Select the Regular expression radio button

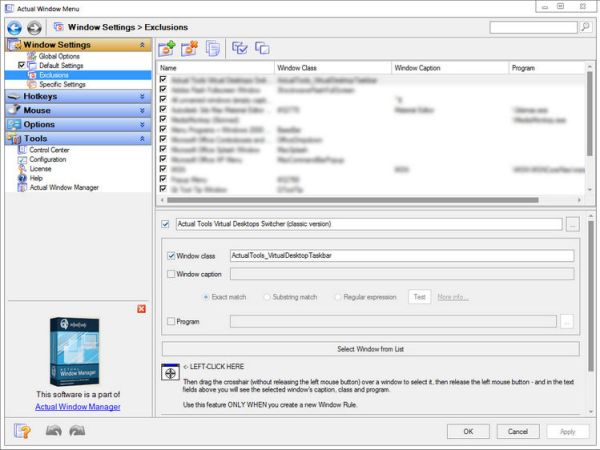338,297
